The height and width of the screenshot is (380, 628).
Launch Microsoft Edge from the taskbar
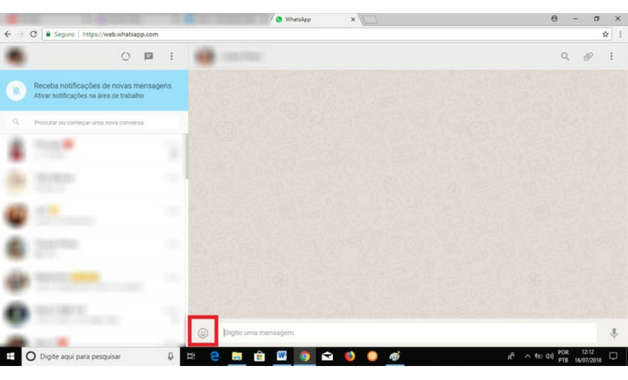coord(214,356)
